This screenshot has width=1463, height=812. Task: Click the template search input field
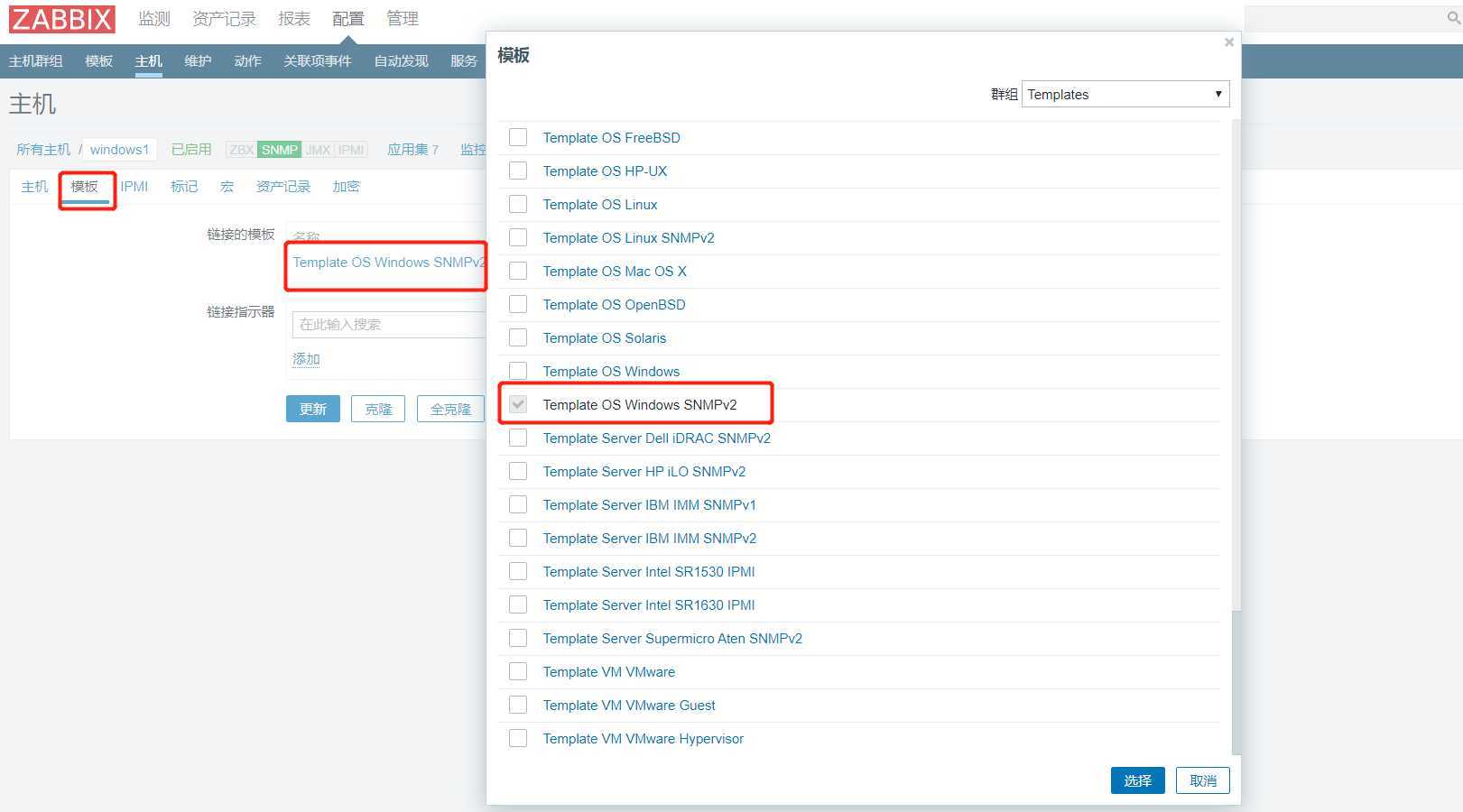(x=389, y=325)
